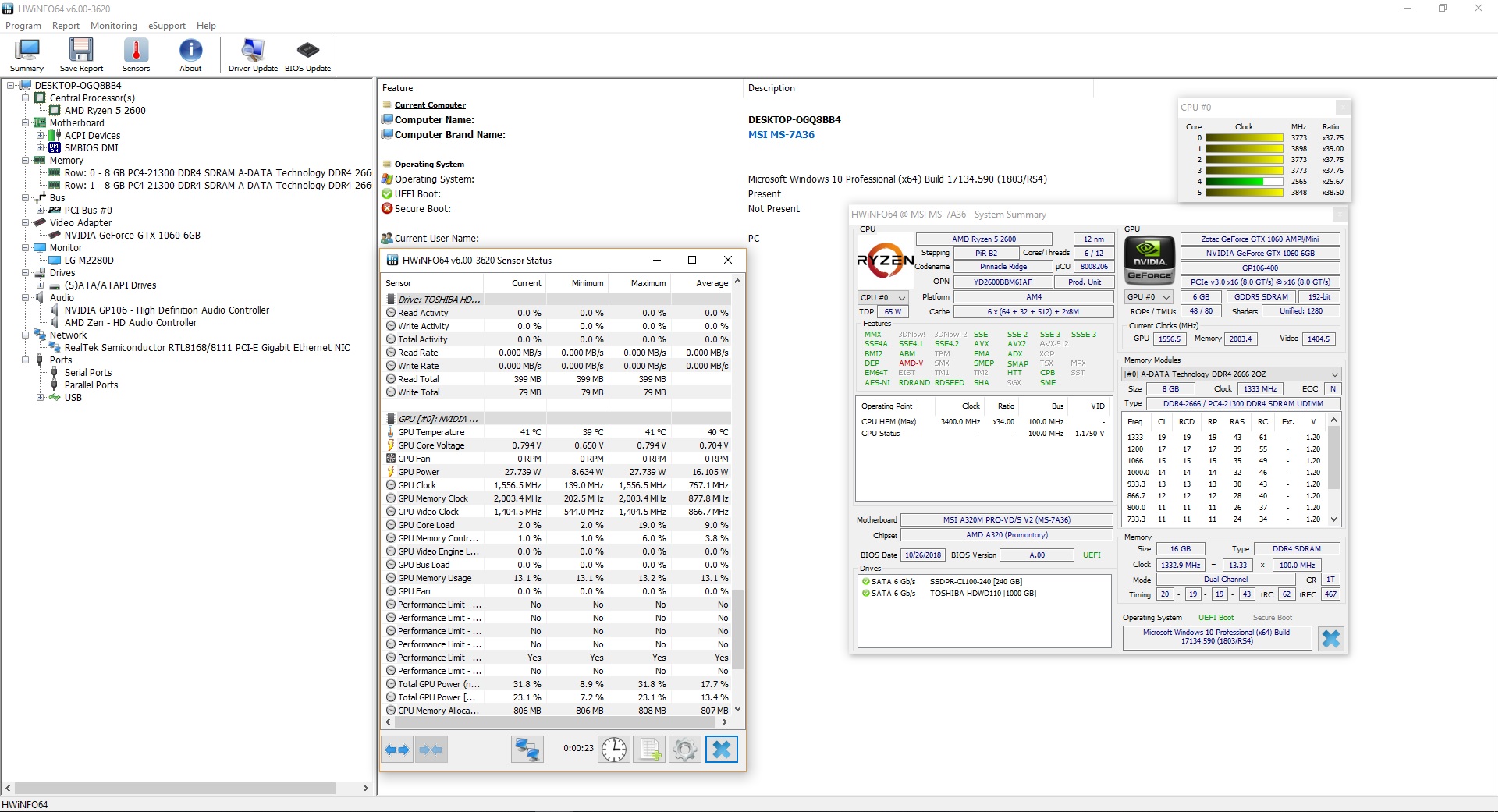The image size is (1502, 812).
Task: Close System Summary via blue X icon
Action: pyautogui.click(x=1331, y=639)
